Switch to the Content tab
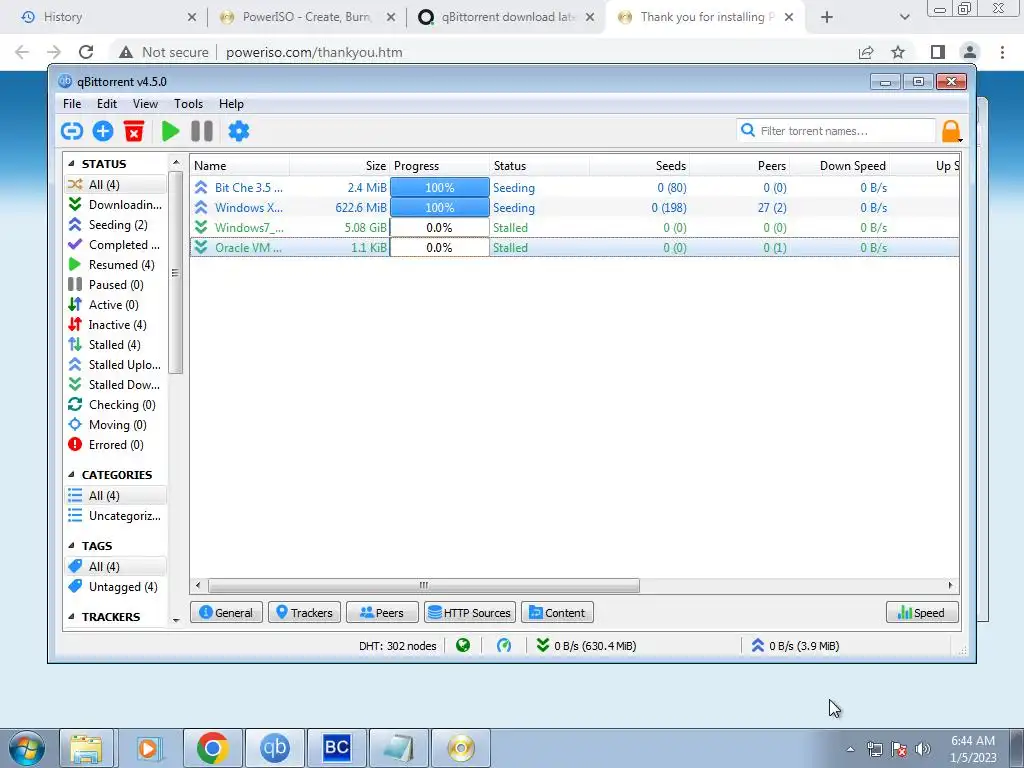 click(557, 613)
